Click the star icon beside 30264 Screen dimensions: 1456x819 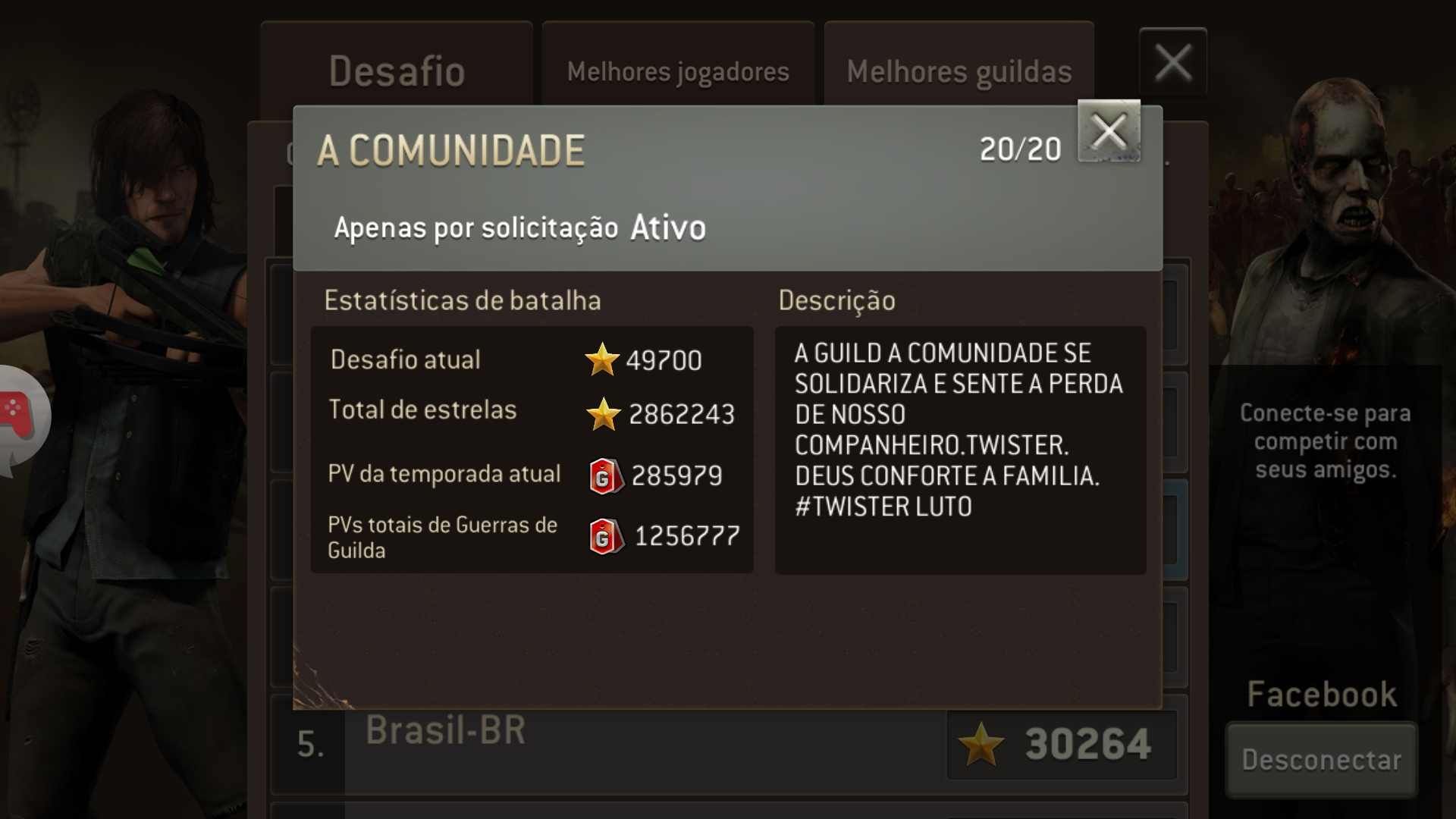pyautogui.click(x=981, y=744)
